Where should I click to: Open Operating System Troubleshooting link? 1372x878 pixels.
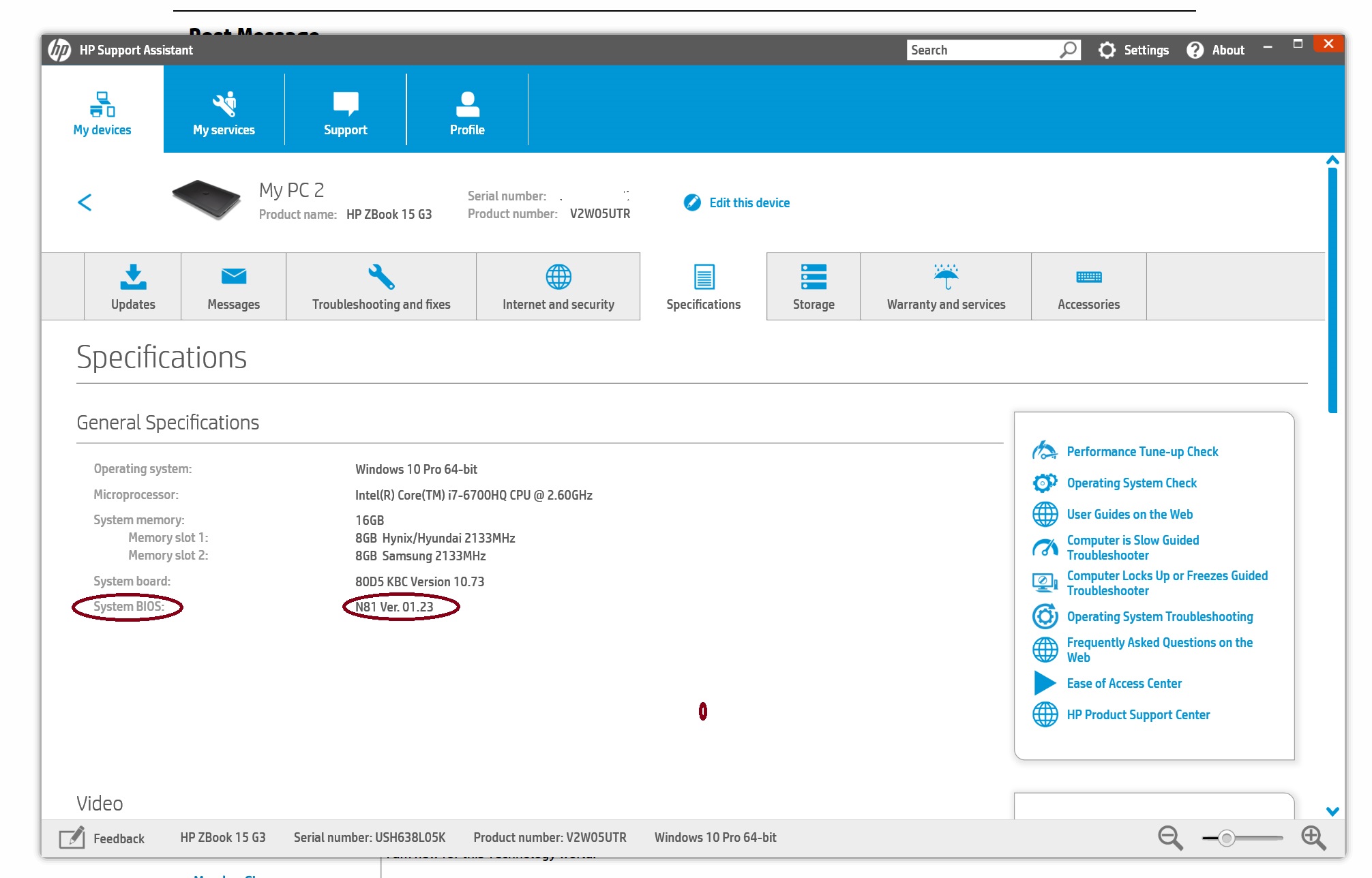click(1159, 616)
